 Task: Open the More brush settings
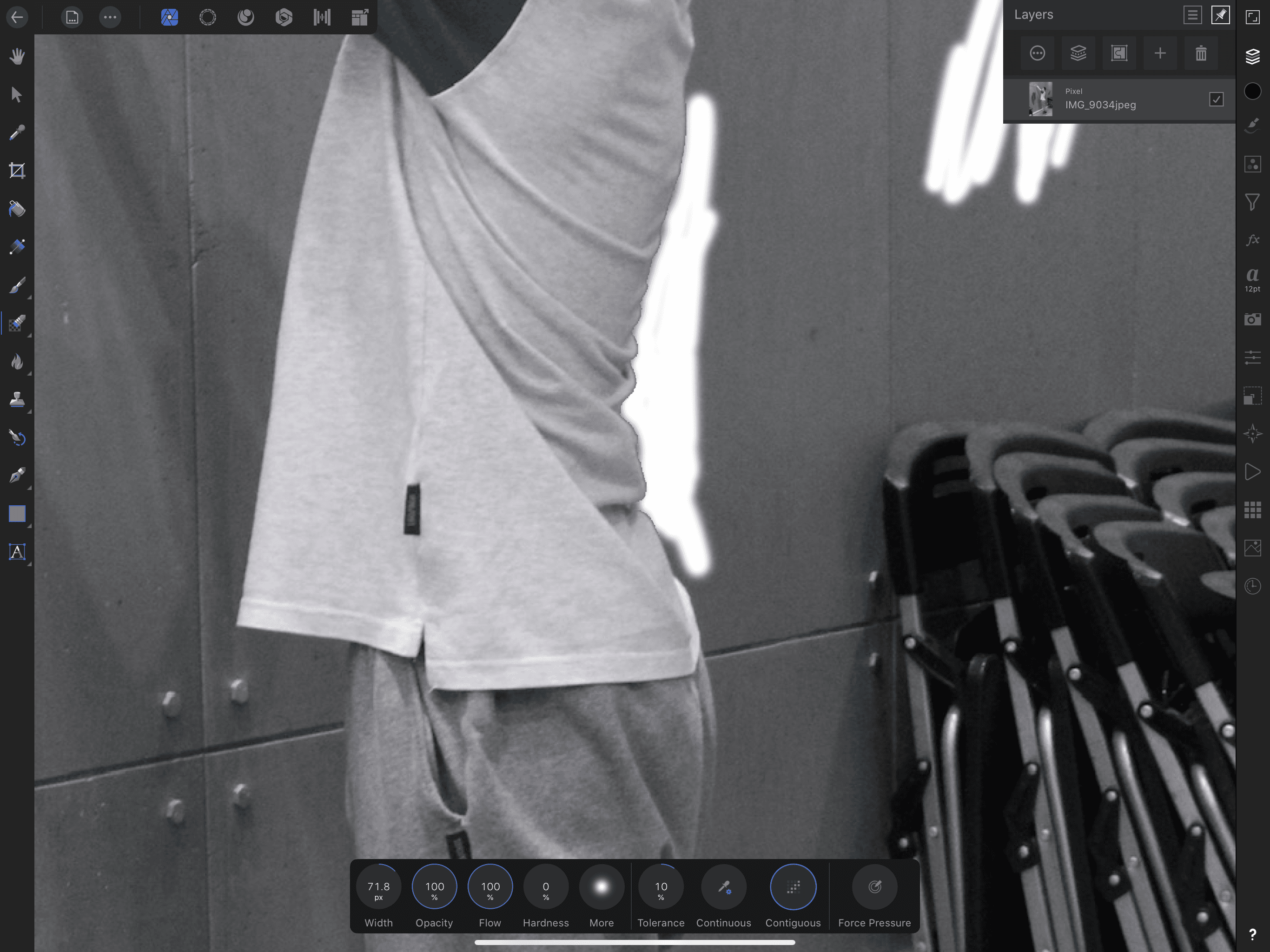pyautogui.click(x=601, y=886)
